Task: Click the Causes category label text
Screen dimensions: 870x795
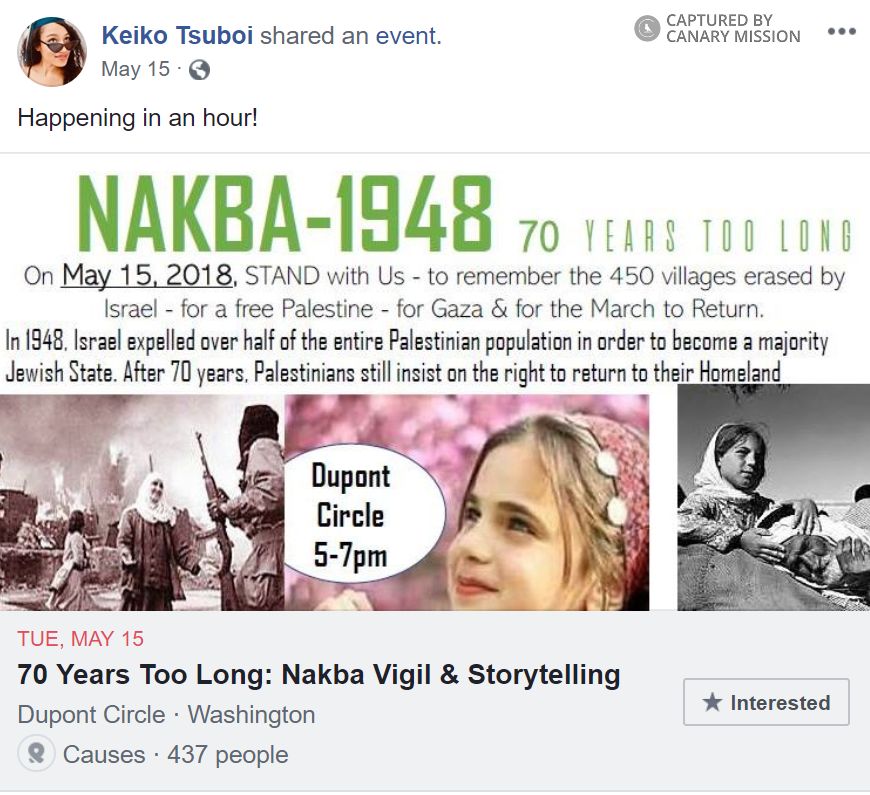Action: tap(105, 755)
